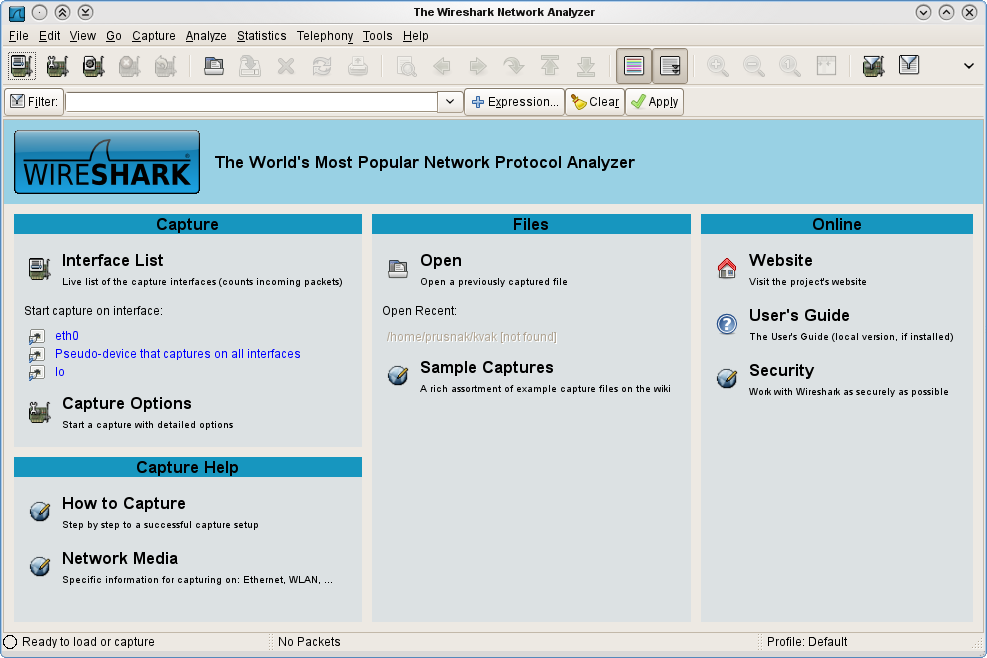The image size is (987, 658).
Task: Open the window menu icon in title bar
Action: tap(16, 13)
